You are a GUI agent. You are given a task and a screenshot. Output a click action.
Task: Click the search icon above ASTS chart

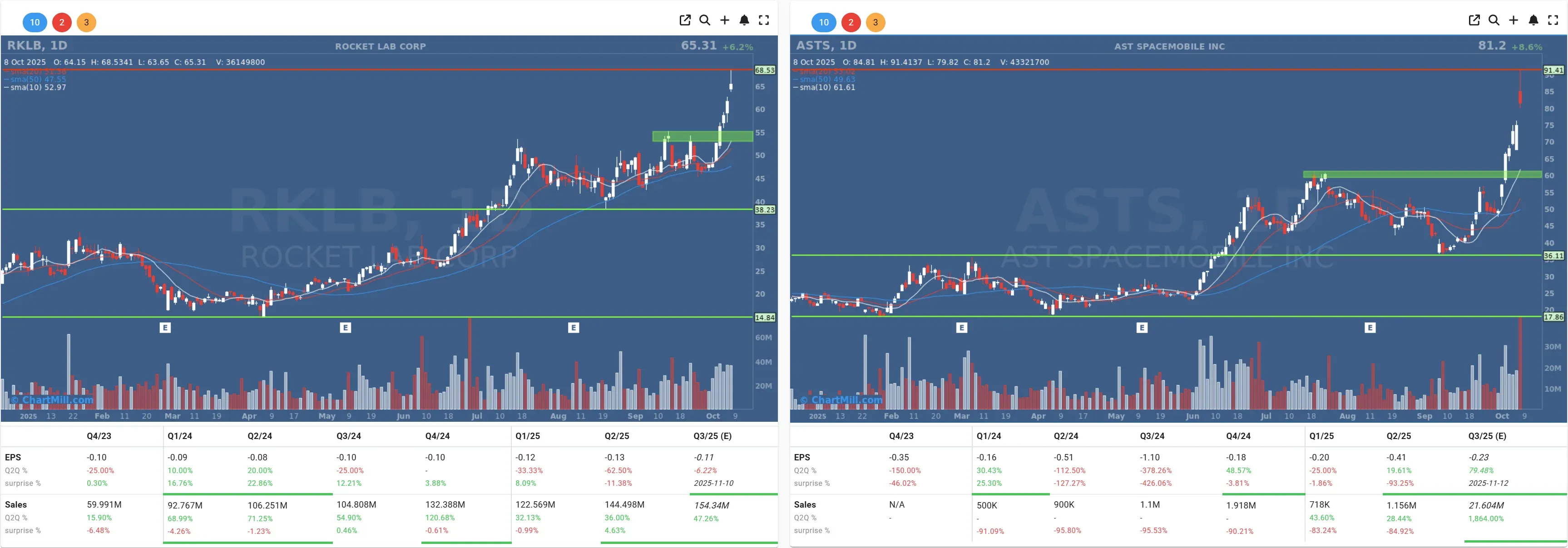(1494, 20)
